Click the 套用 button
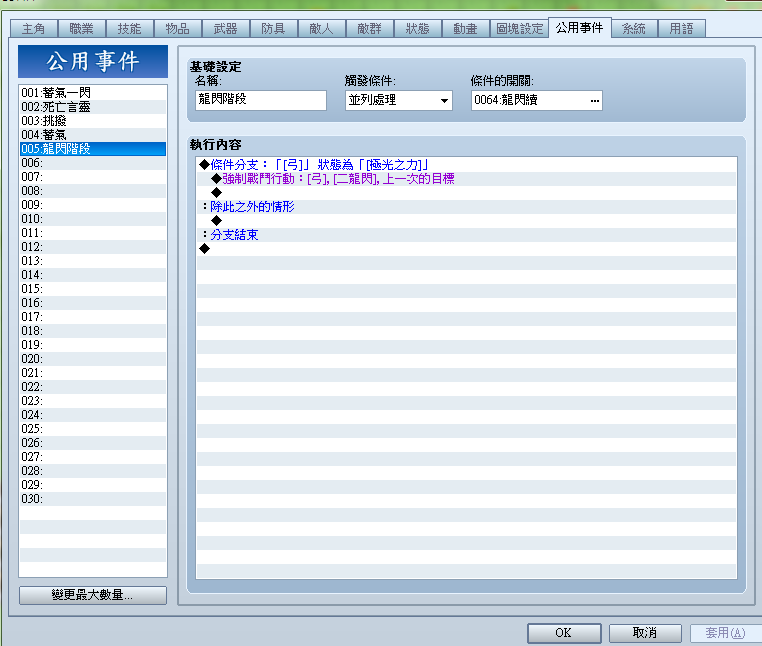762x646 pixels. pyautogui.click(x=725, y=633)
